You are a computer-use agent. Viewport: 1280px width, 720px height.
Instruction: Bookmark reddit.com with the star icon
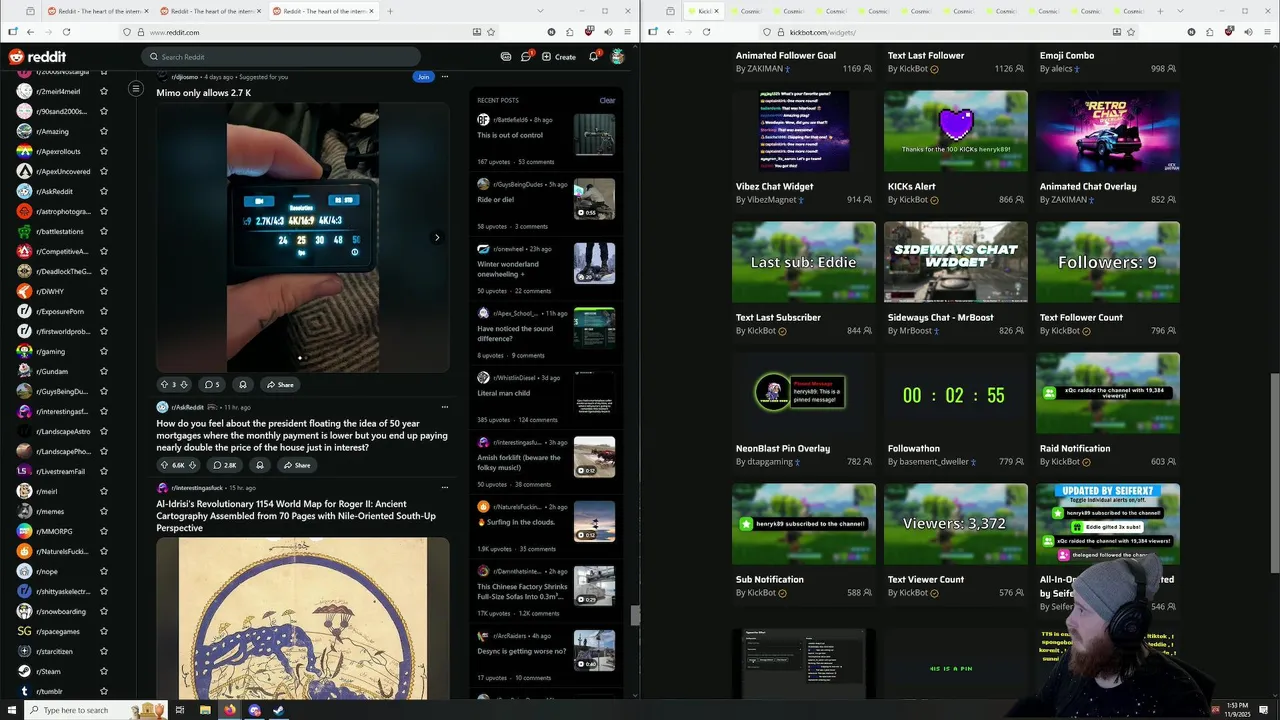pyautogui.click(x=492, y=32)
